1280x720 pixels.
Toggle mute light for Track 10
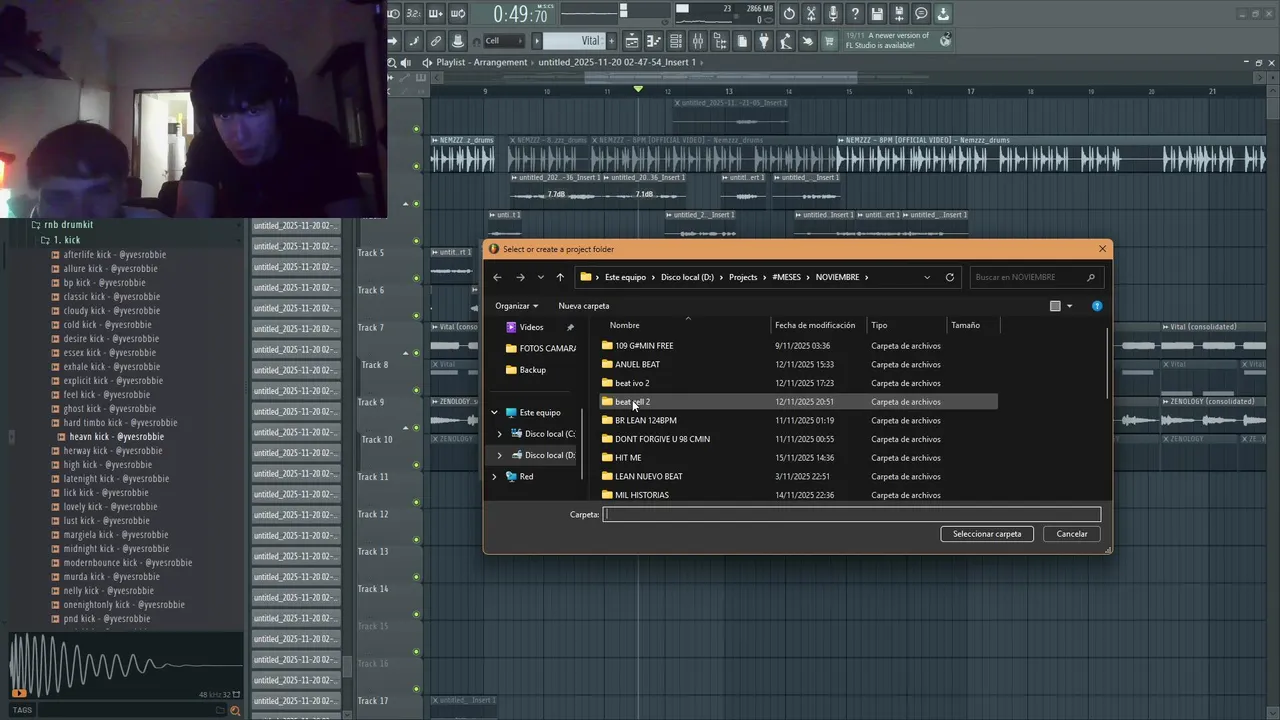tap(416, 465)
